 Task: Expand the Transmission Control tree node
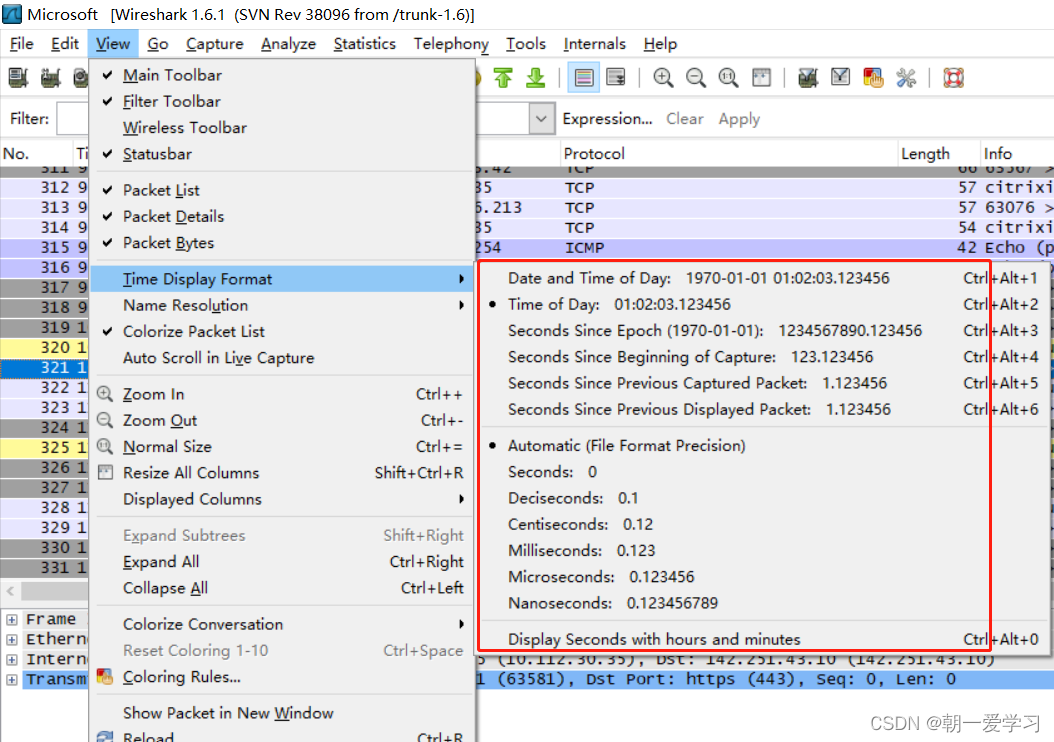point(11,679)
